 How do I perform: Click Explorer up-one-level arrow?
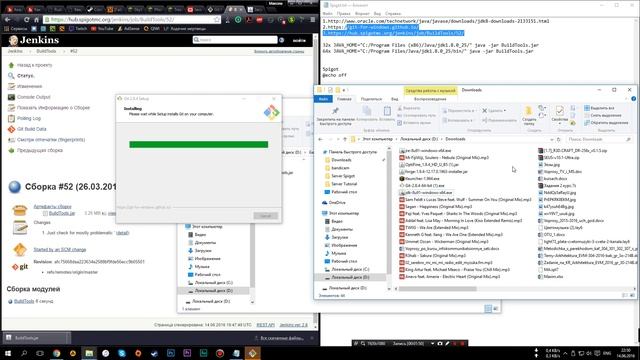click(x=345, y=139)
